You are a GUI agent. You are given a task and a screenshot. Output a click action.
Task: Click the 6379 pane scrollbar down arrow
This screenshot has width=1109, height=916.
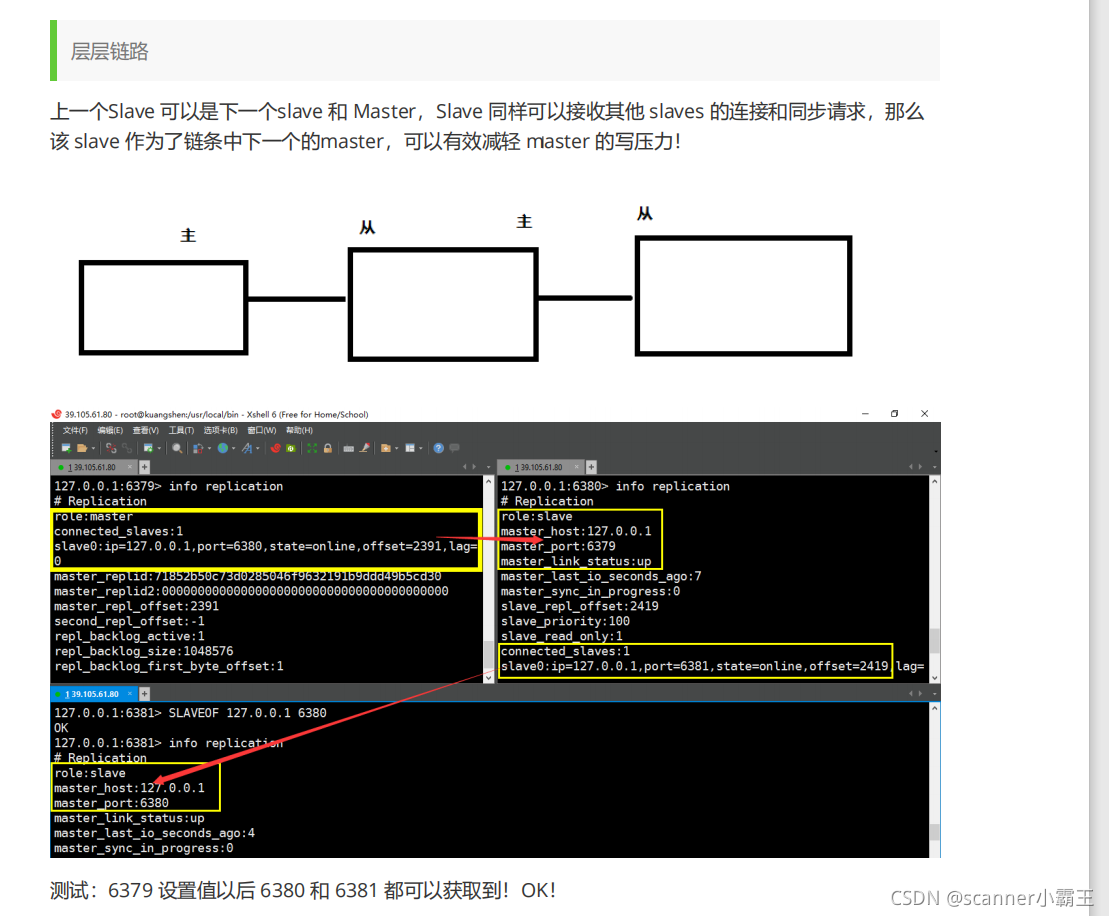(x=488, y=678)
